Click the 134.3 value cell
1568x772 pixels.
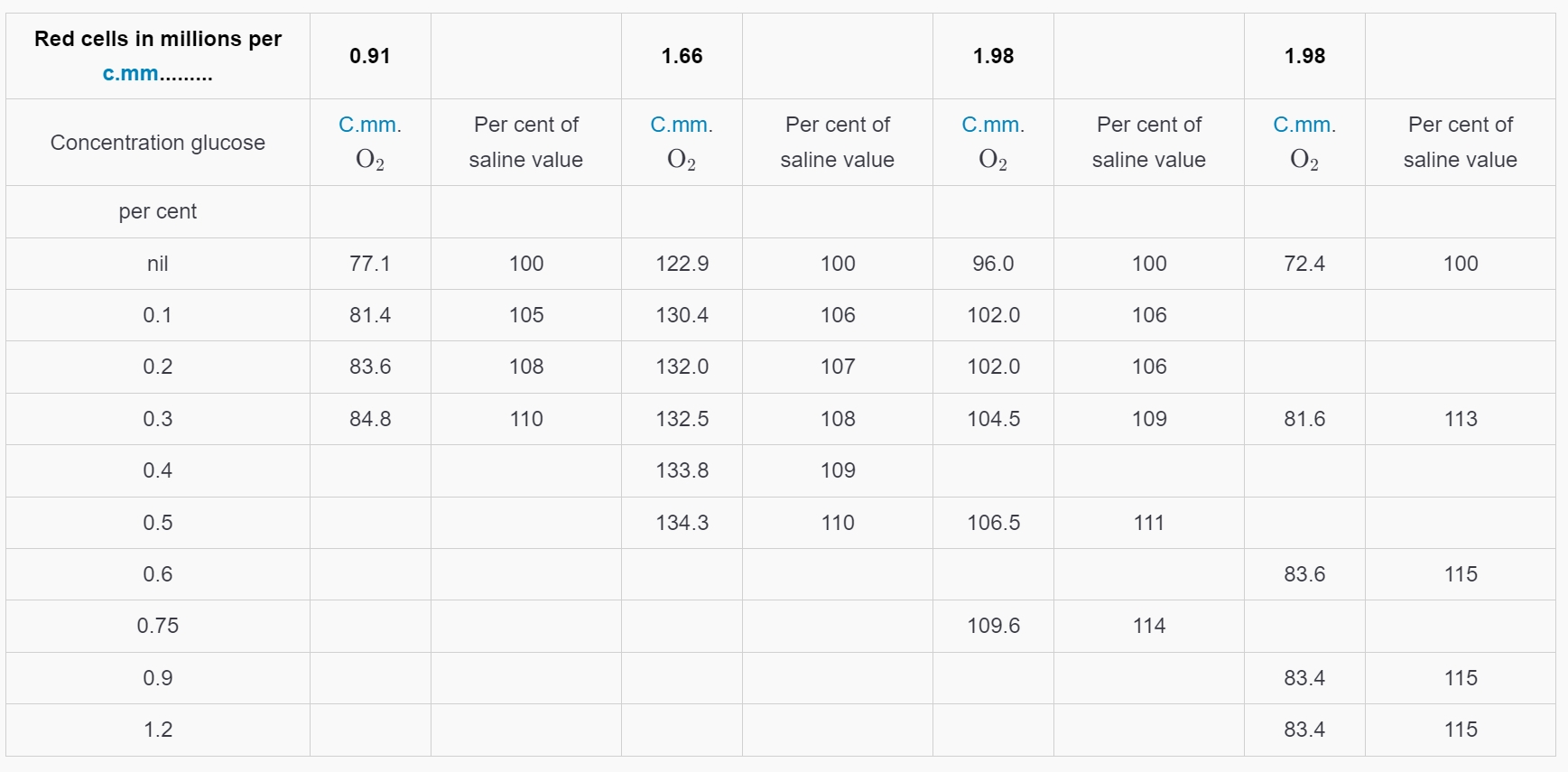[x=682, y=523]
